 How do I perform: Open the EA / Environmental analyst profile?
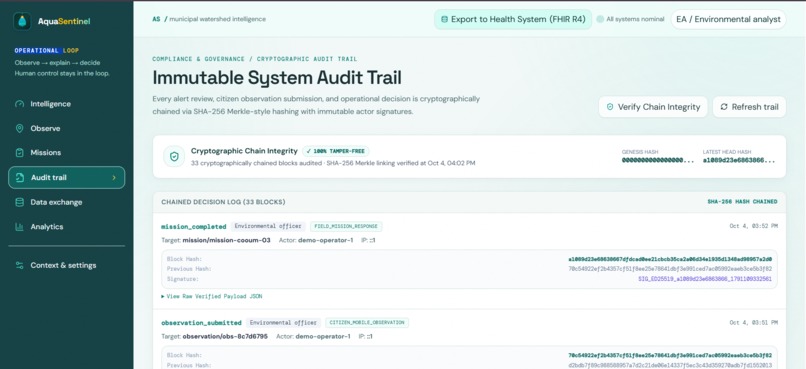pos(728,20)
